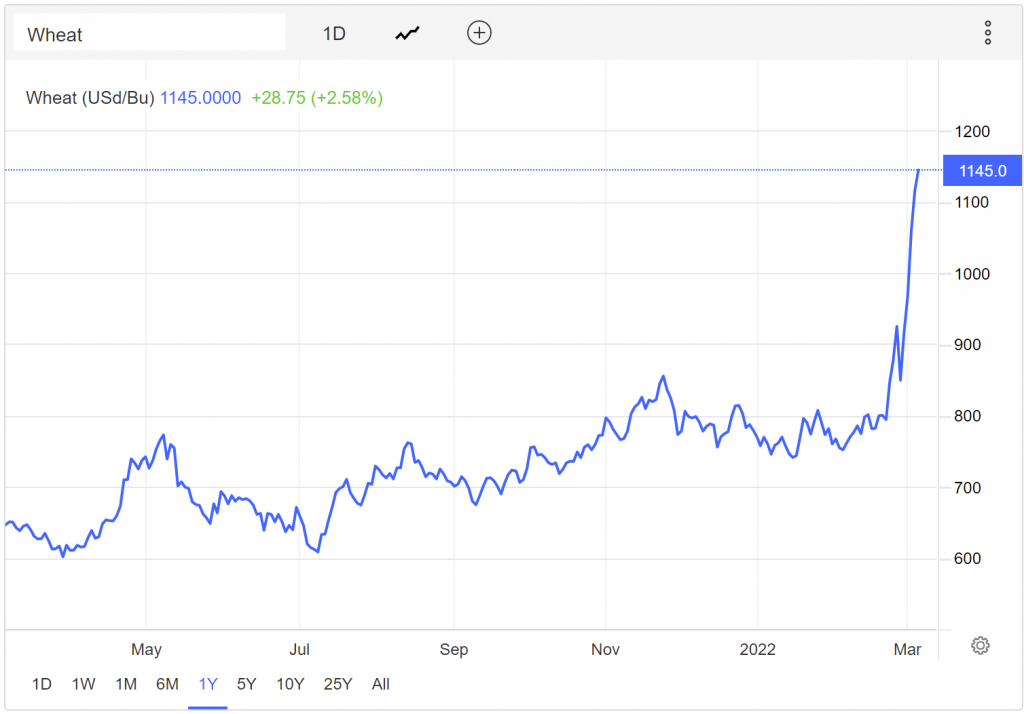Click the latest data point at 1145
Viewport: 1024px width, 714px height.
[x=918, y=170]
